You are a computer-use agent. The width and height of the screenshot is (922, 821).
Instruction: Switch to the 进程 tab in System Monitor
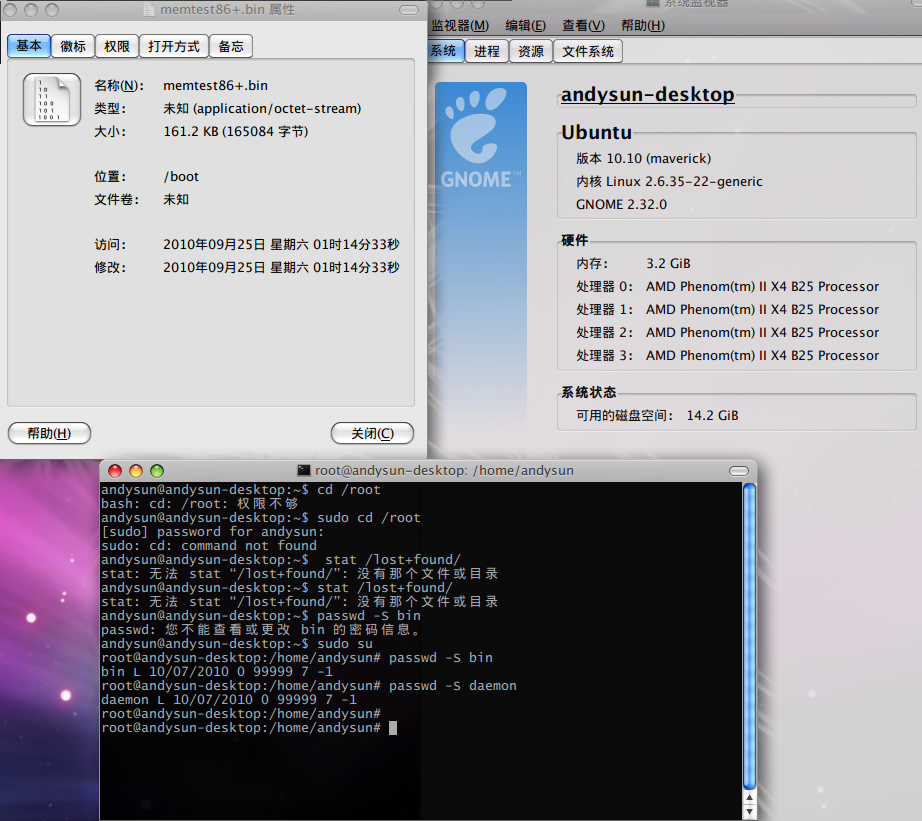(487, 52)
